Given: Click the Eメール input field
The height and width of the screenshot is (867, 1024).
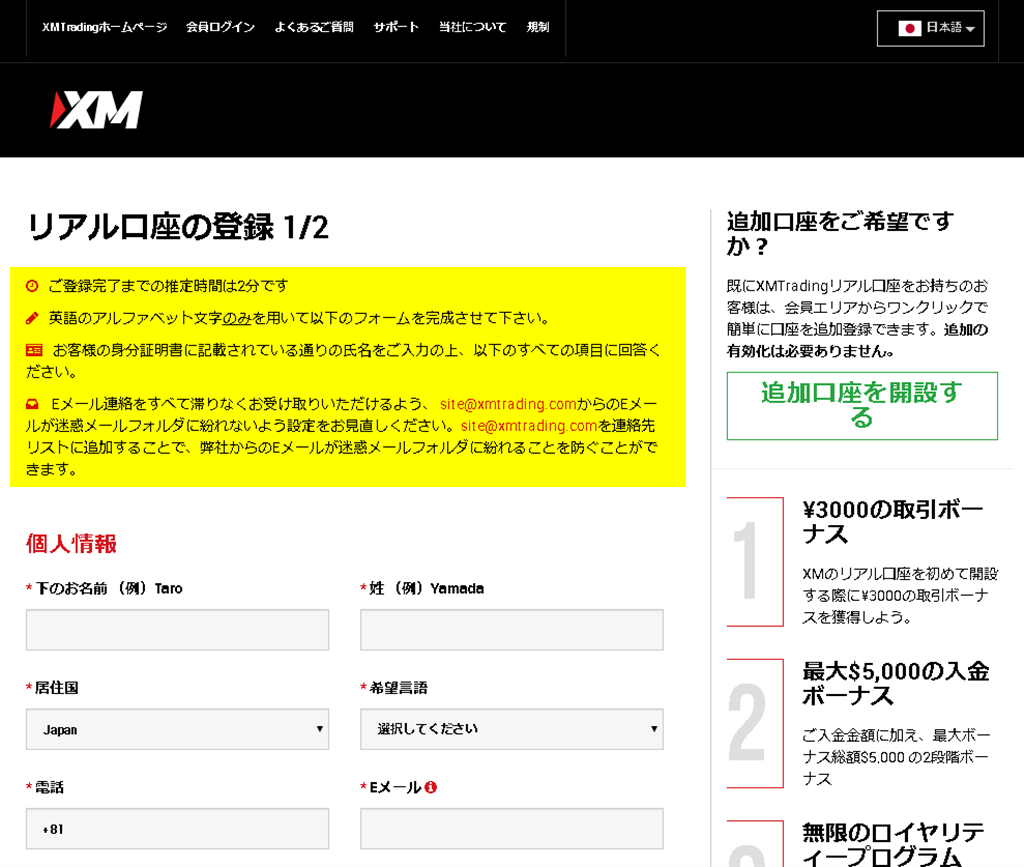Looking at the screenshot, I should coord(511,828).
